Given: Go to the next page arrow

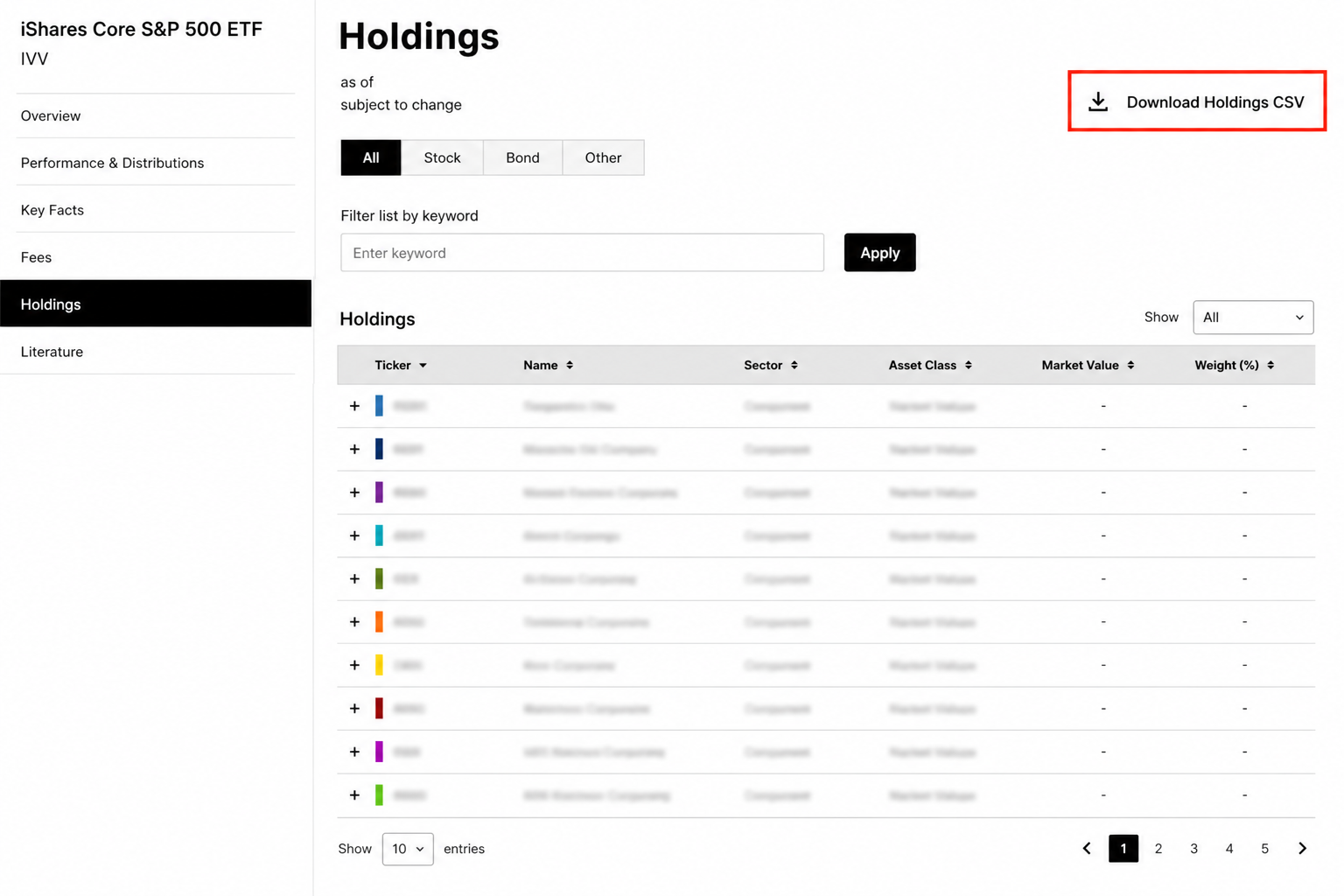Looking at the screenshot, I should pyautogui.click(x=1302, y=849).
